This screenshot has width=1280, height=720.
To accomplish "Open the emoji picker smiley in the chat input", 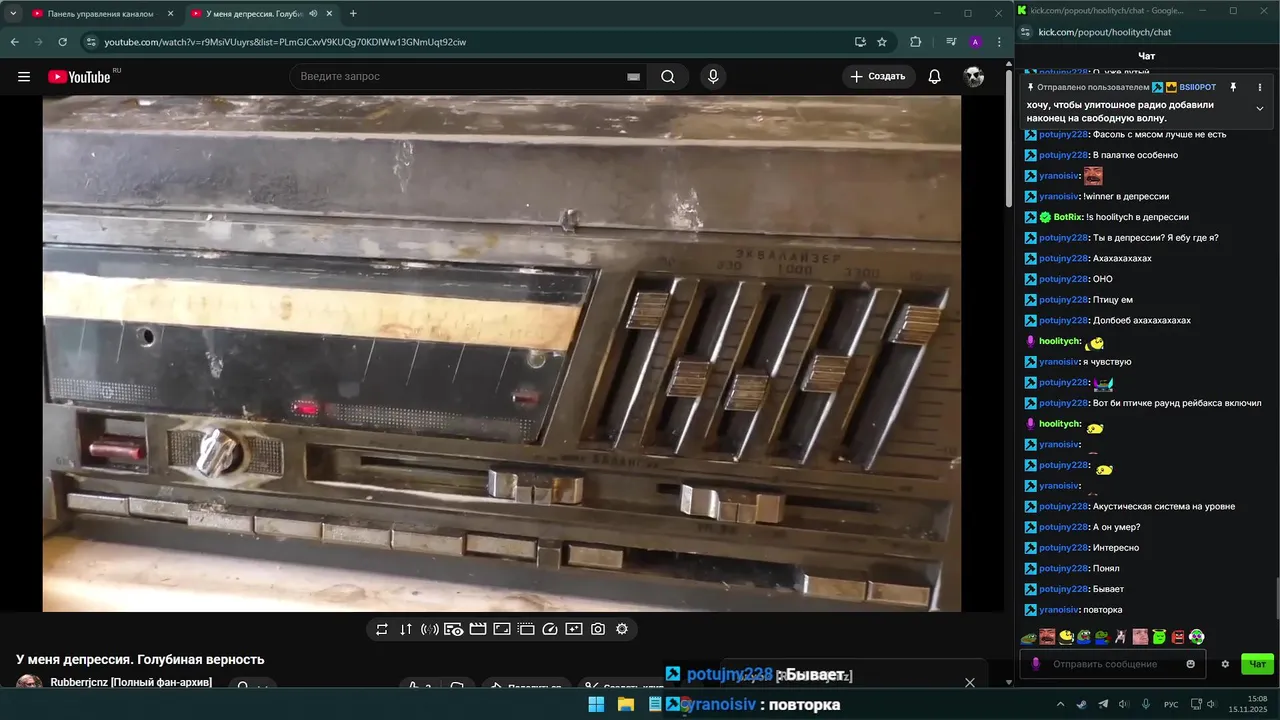I will pyautogui.click(x=1190, y=664).
